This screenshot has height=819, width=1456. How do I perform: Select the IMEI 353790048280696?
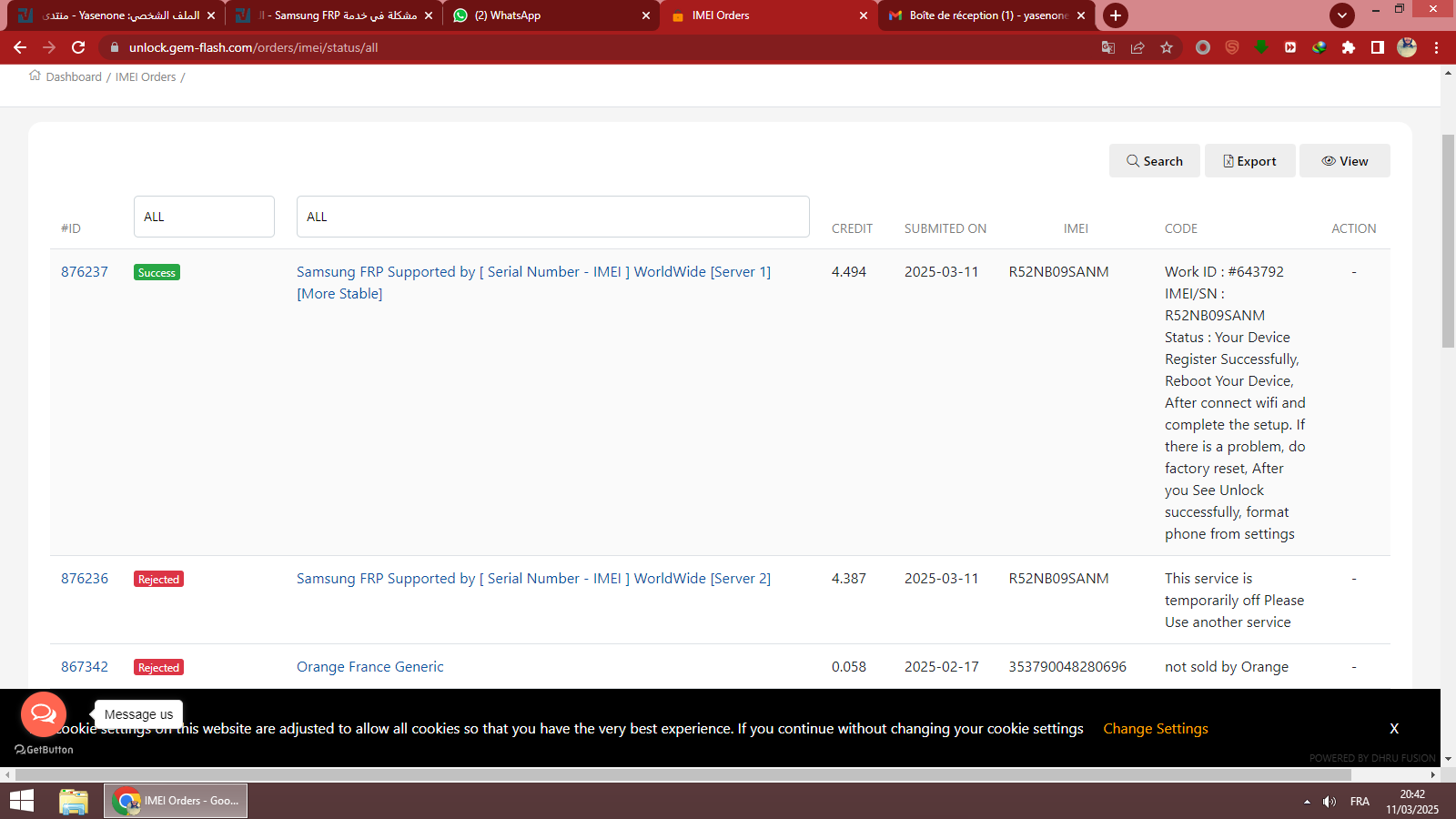(x=1067, y=667)
